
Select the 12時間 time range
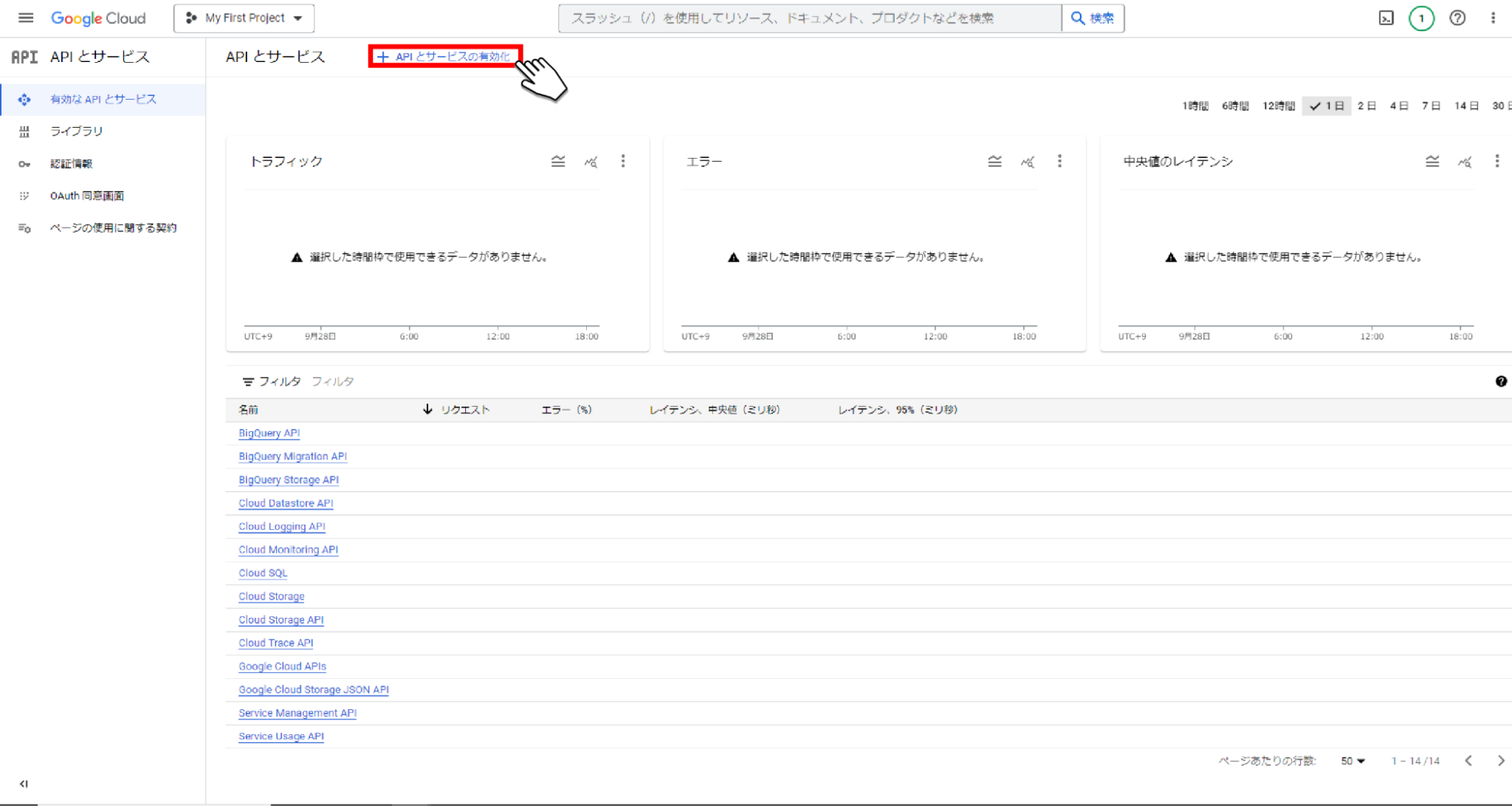click(1278, 106)
